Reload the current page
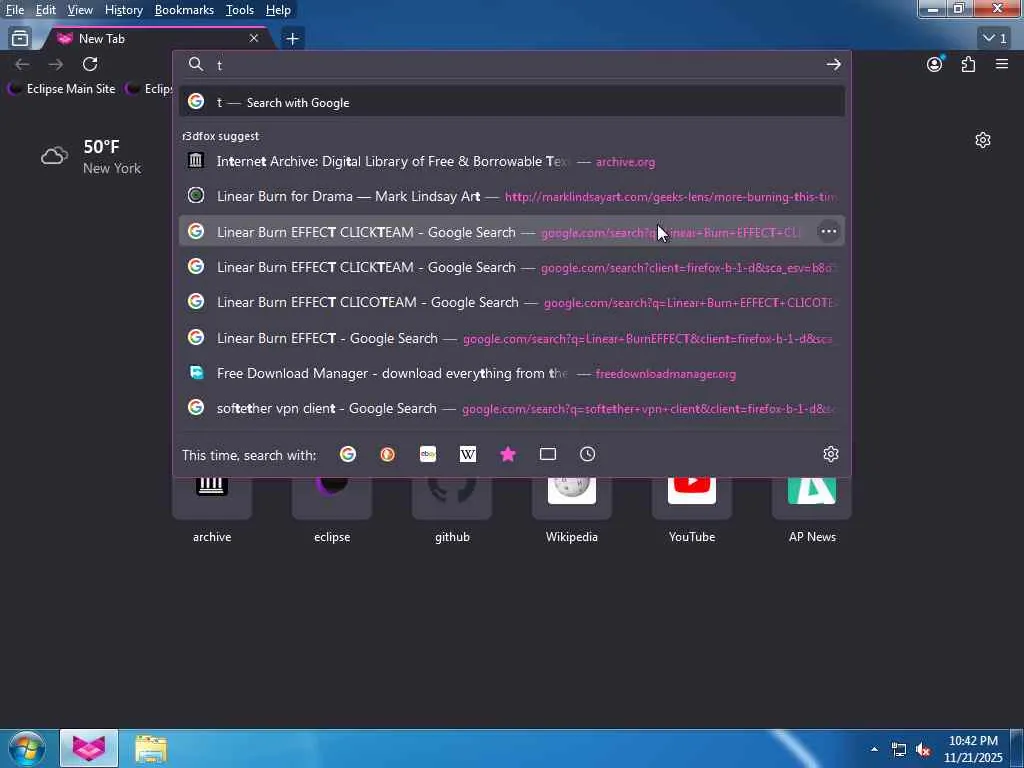 [90, 64]
